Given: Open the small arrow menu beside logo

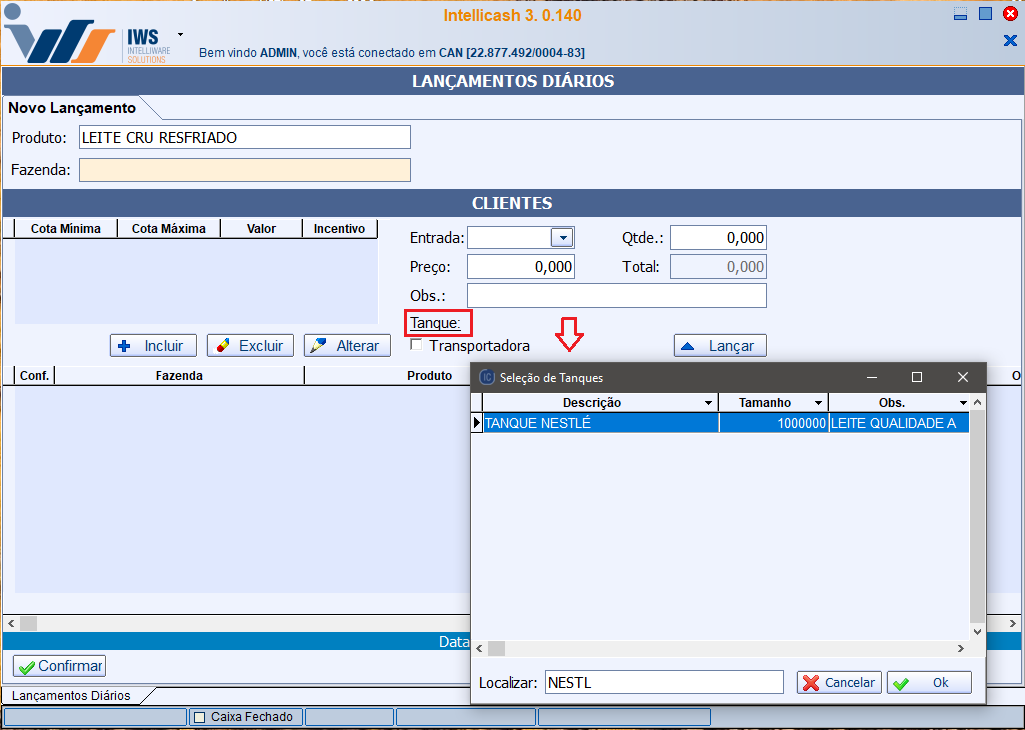Looking at the screenshot, I should tap(180, 34).
